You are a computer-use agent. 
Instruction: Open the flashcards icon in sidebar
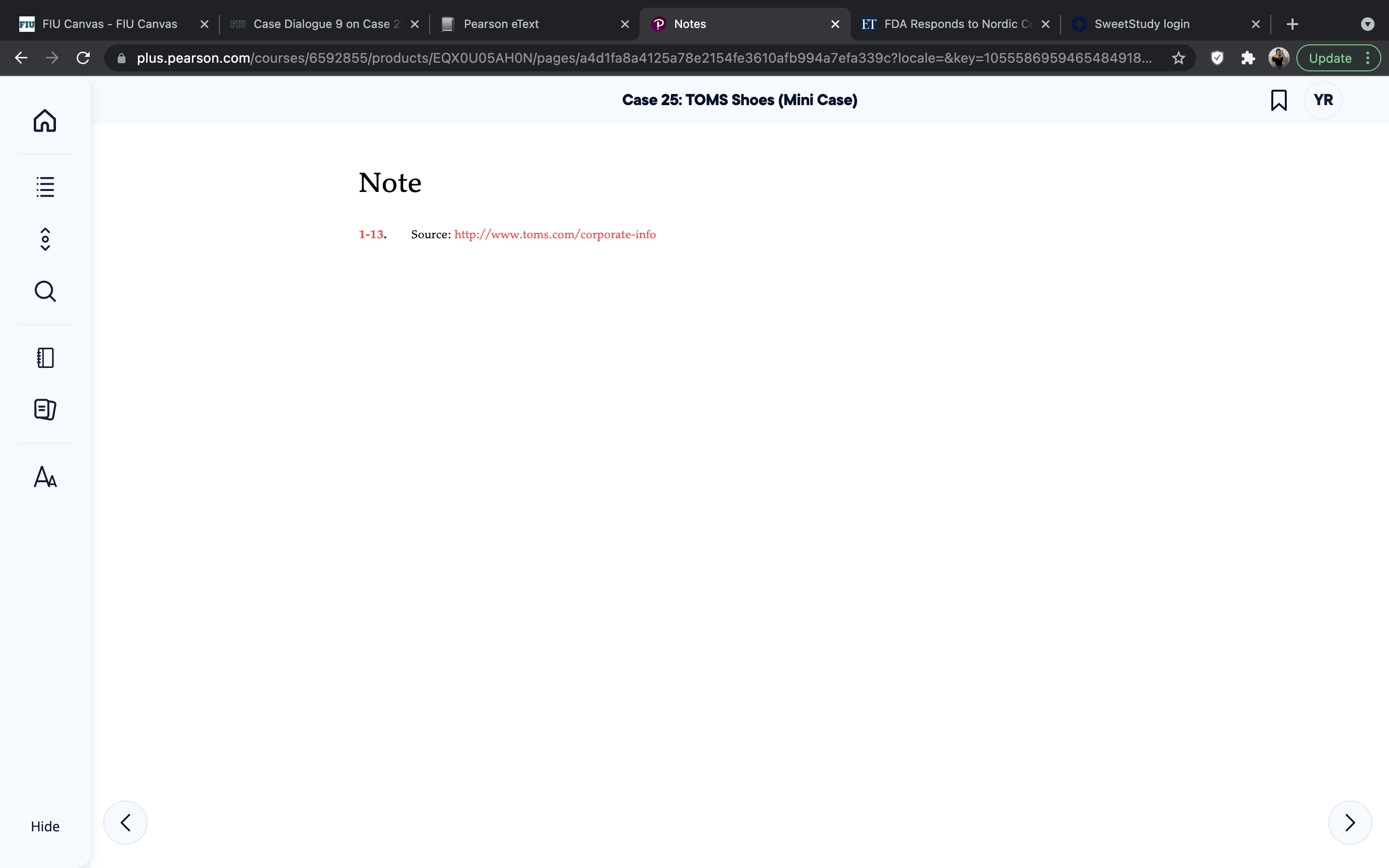point(45,409)
